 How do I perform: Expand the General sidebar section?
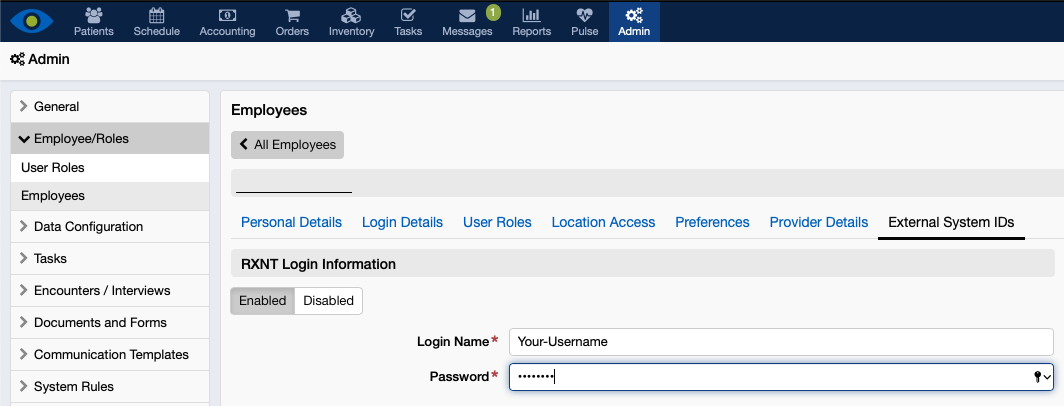click(x=56, y=106)
